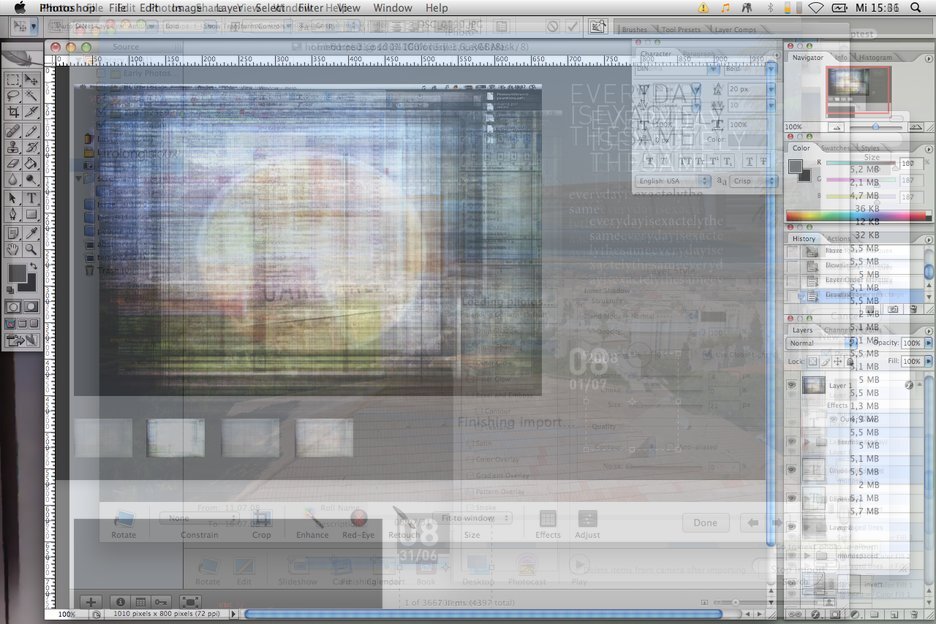Select the Type tool

coord(31,198)
